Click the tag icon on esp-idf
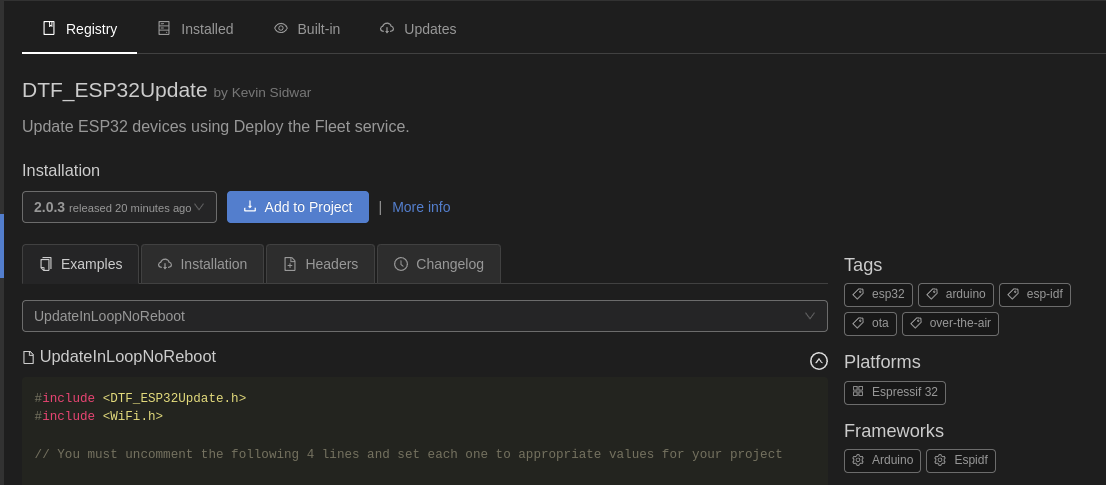The width and height of the screenshot is (1106, 485). 1014,294
